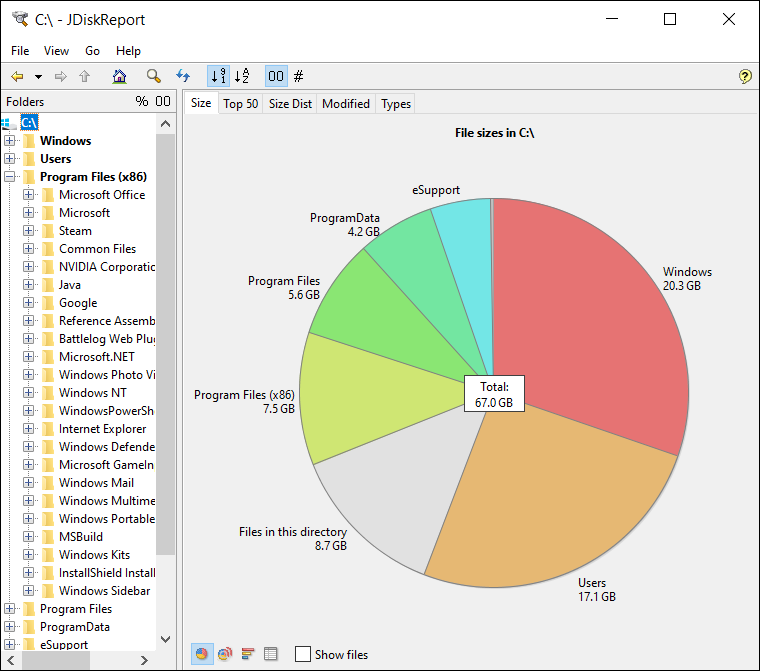This screenshot has width=760, height=671.
Task: Open the back history dropdown arrow
Action: pos(38,77)
